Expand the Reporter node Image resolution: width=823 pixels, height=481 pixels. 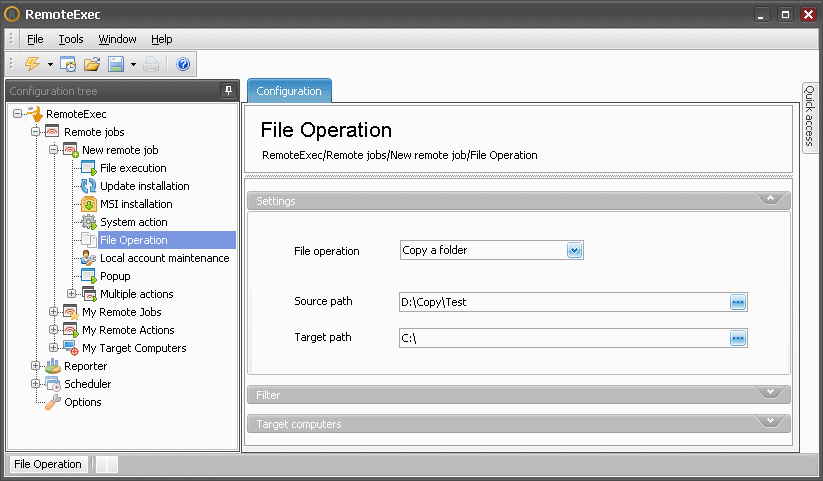click(x=35, y=365)
